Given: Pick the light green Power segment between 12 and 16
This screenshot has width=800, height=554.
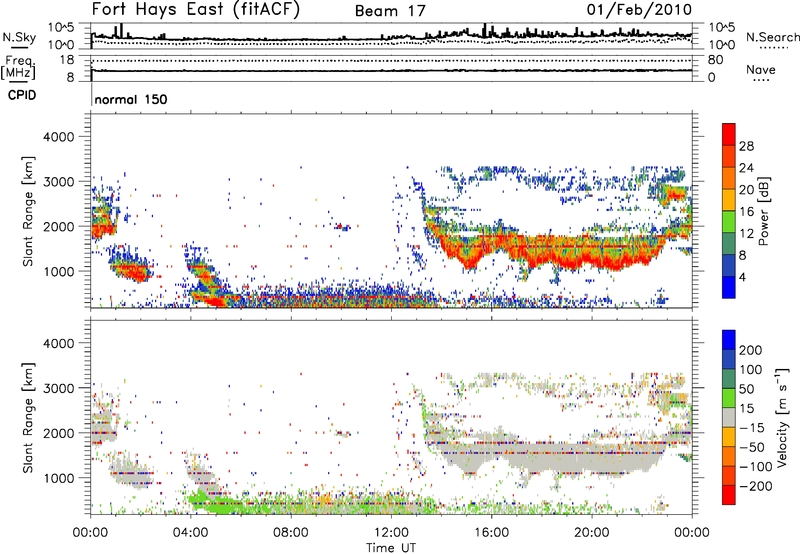Looking at the screenshot, I should pyautogui.click(x=729, y=222).
